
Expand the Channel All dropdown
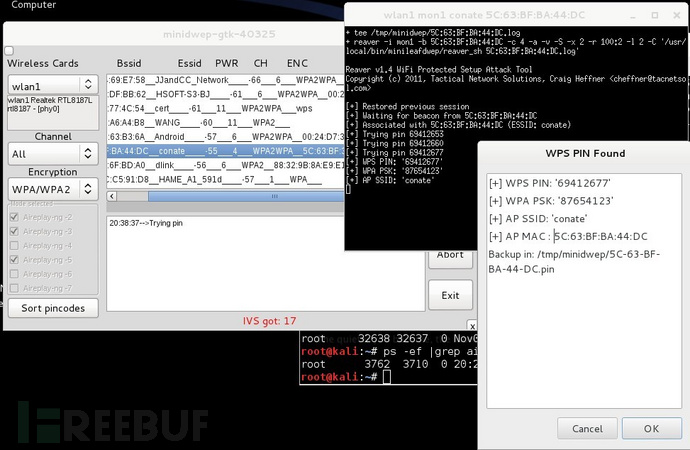53,154
